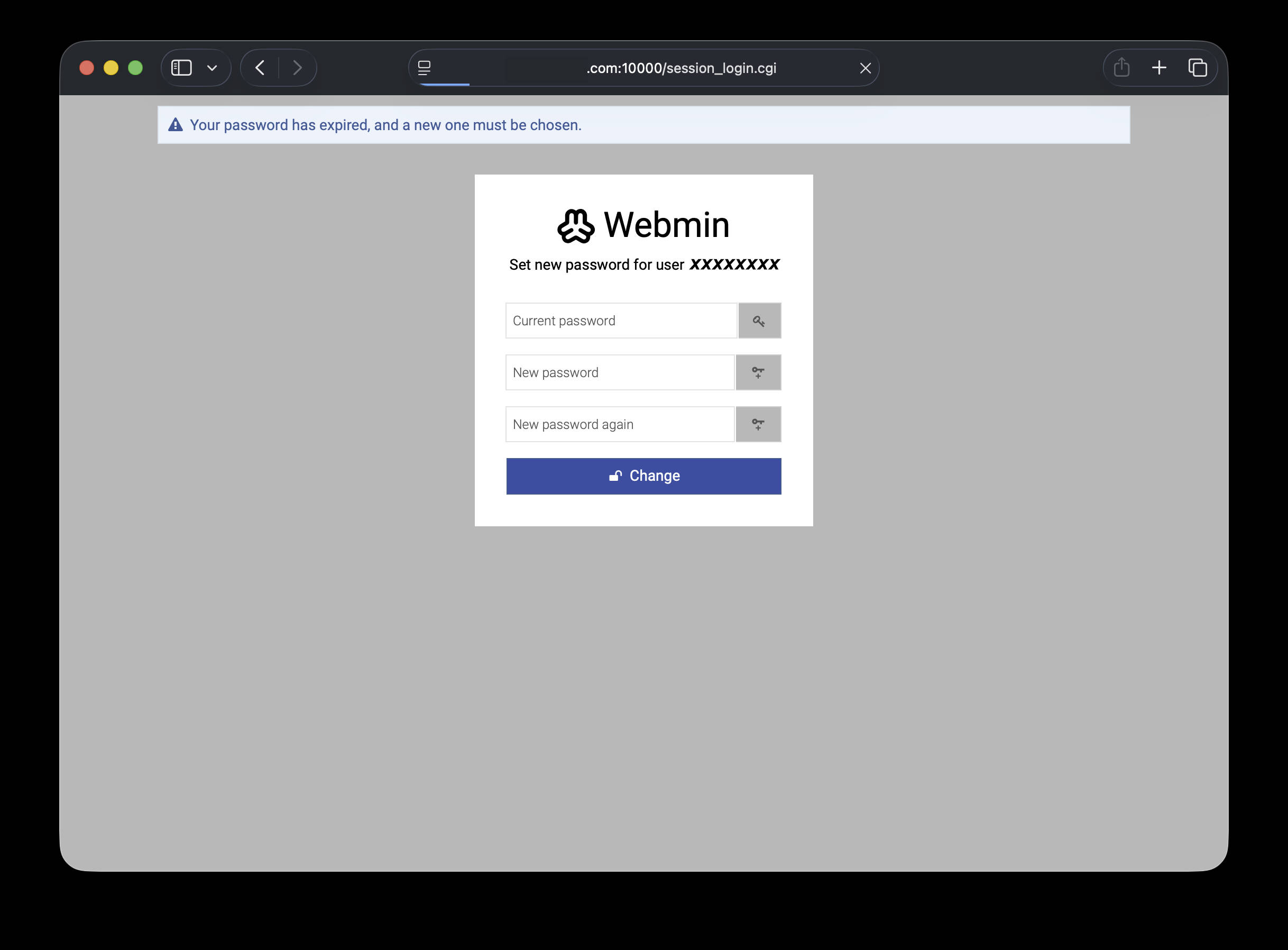
Task: Click the session_login.cgi address bar
Action: pos(680,68)
